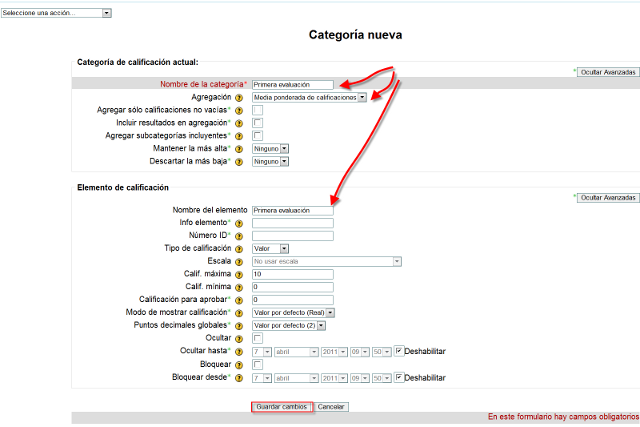Expand Seleccione una acción dropdown
The height and width of the screenshot is (427, 640).
click(57, 13)
